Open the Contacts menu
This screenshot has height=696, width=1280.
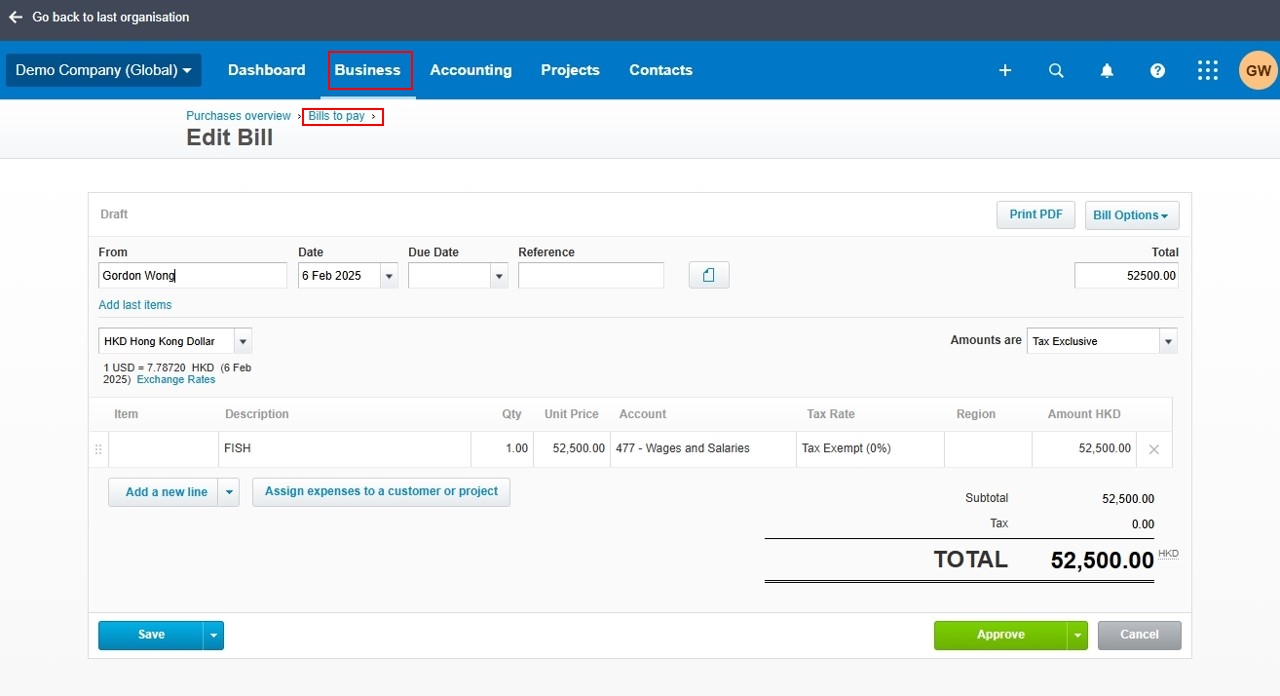click(x=661, y=70)
